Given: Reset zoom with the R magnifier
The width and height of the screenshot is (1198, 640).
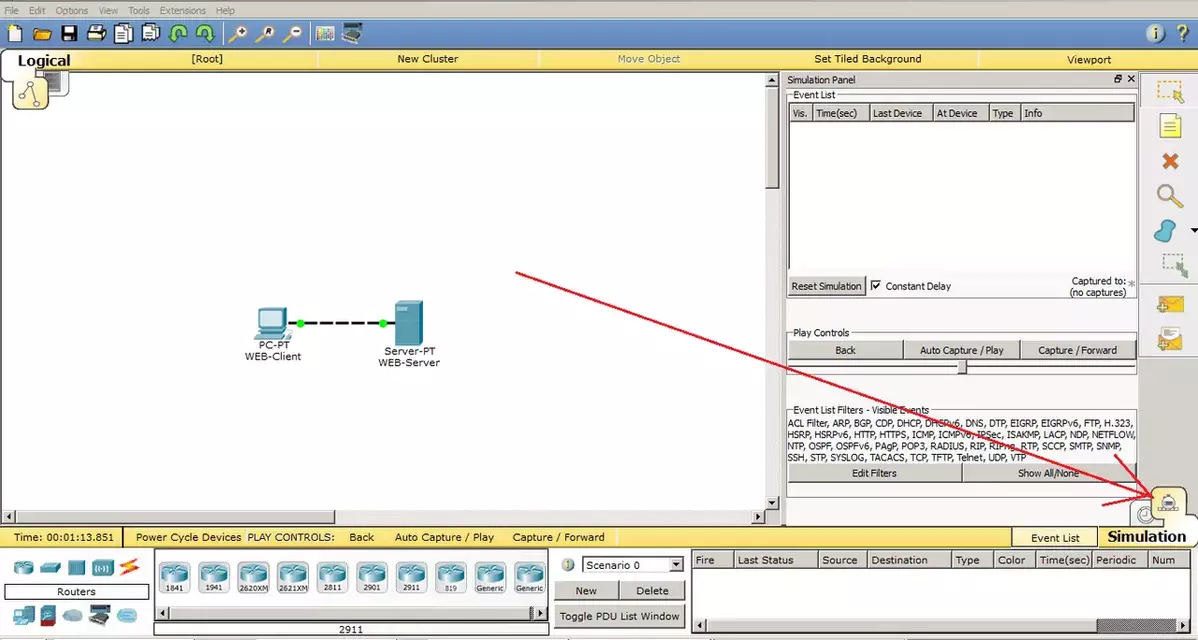Looking at the screenshot, I should pyautogui.click(x=265, y=34).
